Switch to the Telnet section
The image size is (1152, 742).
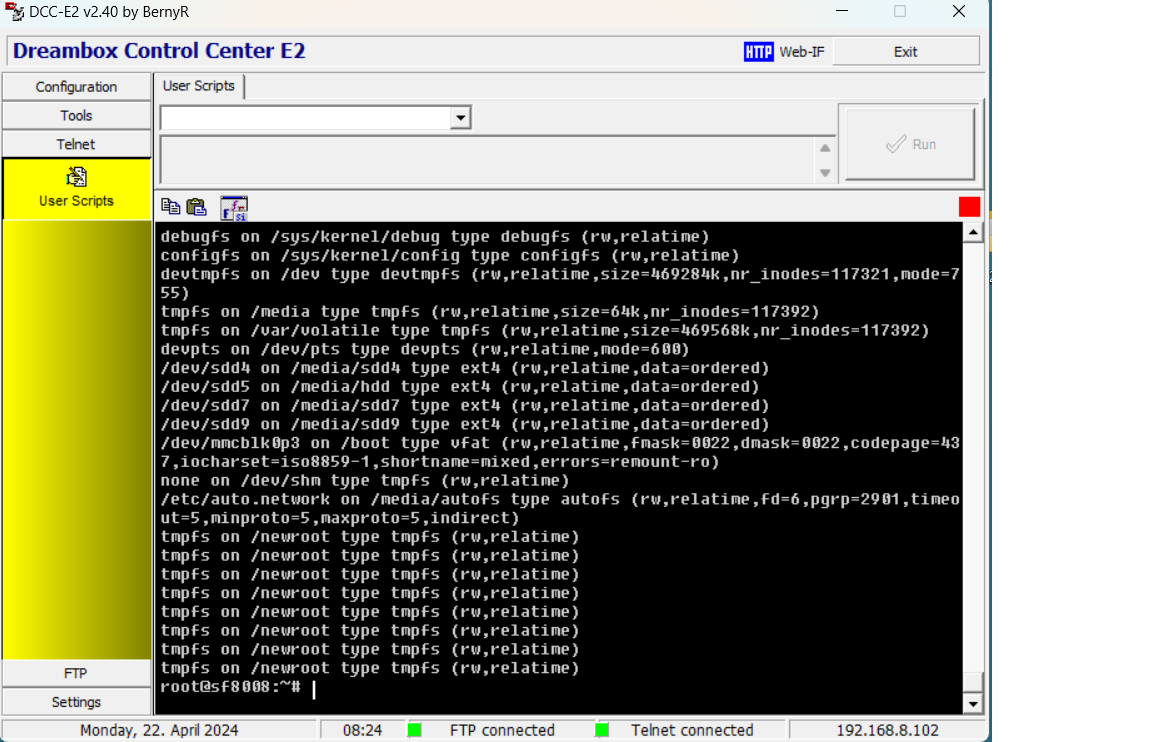click(x=76, y=144)
